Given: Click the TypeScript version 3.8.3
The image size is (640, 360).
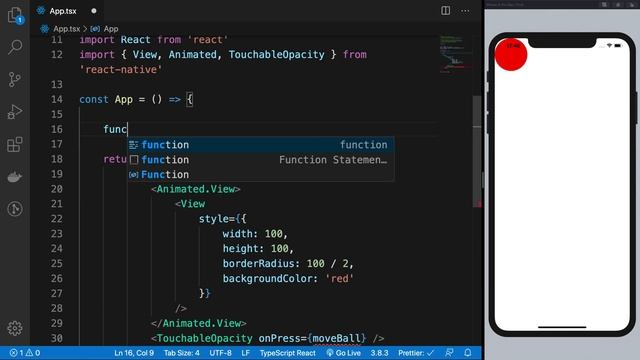Looking at the screenshot, I should pyautogui.click(x=379, y=353).
